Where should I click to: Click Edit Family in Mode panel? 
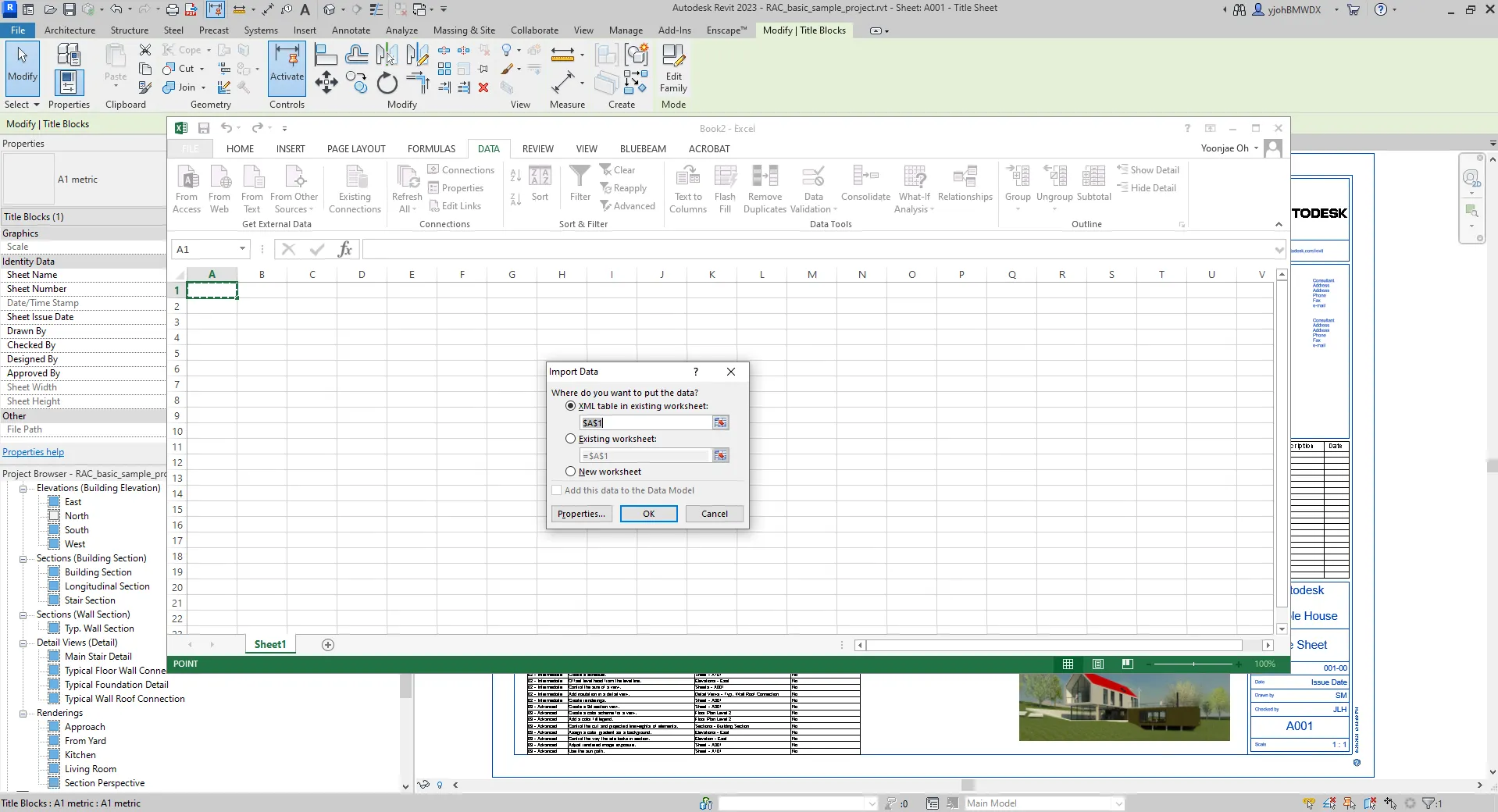pyautogui.click(x=673, y=69)
